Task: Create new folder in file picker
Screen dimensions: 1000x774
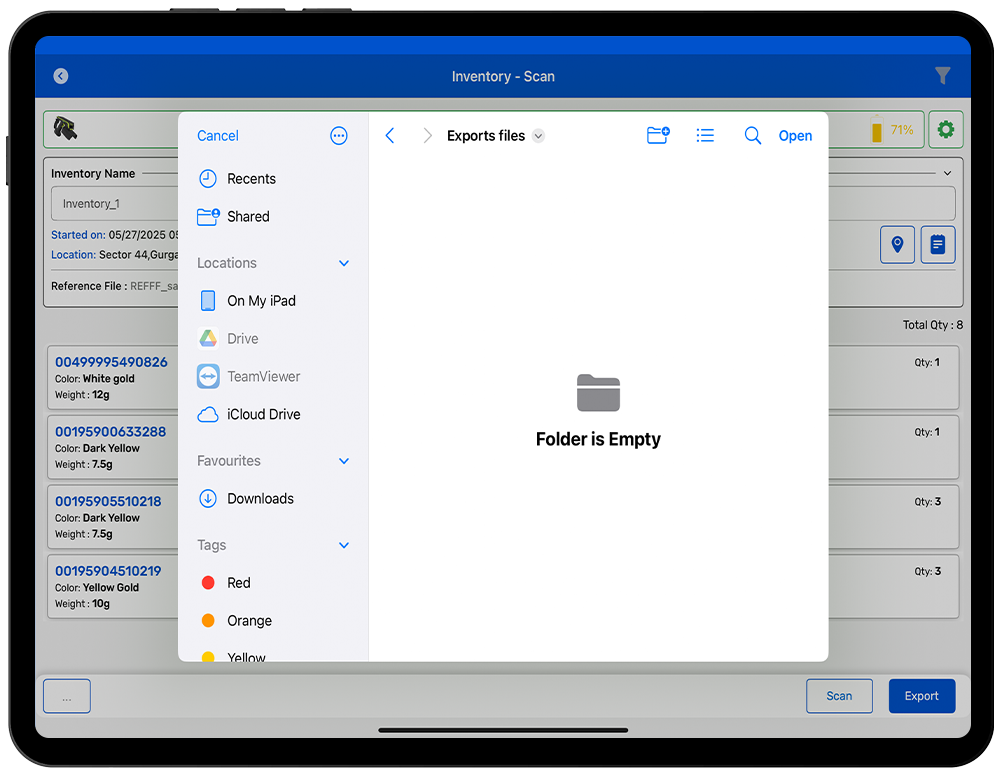Action: (x=658, y=136)
